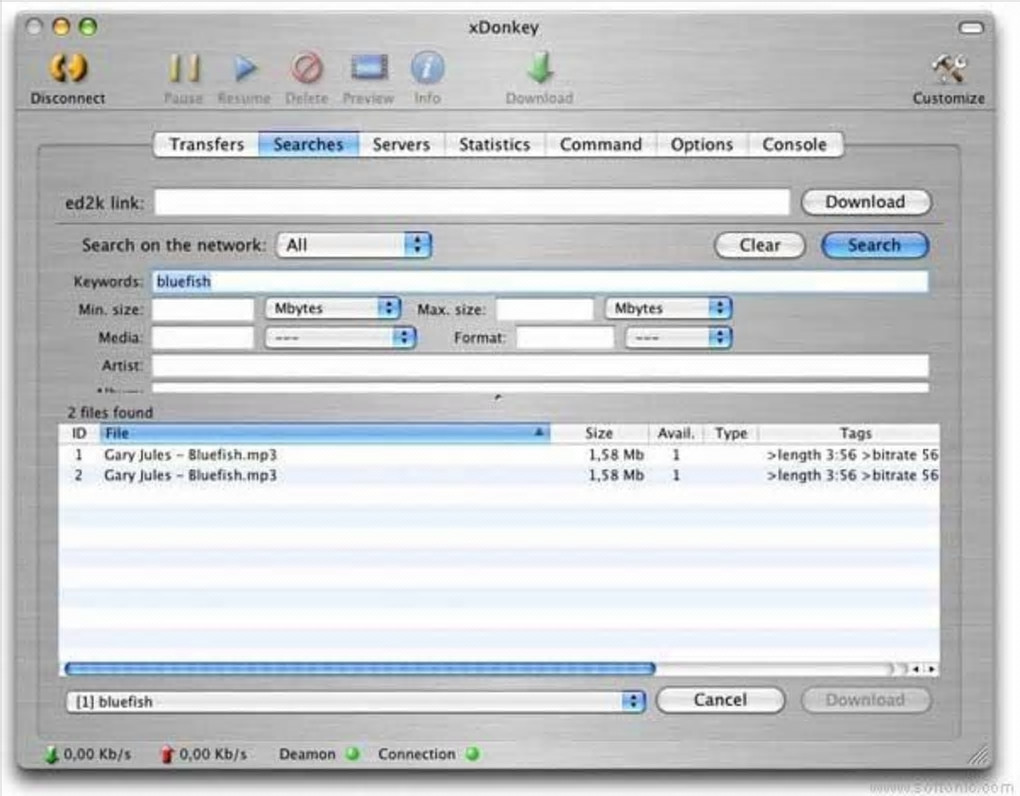
Task: Sort results by the File column header
Action: point(325,434)
